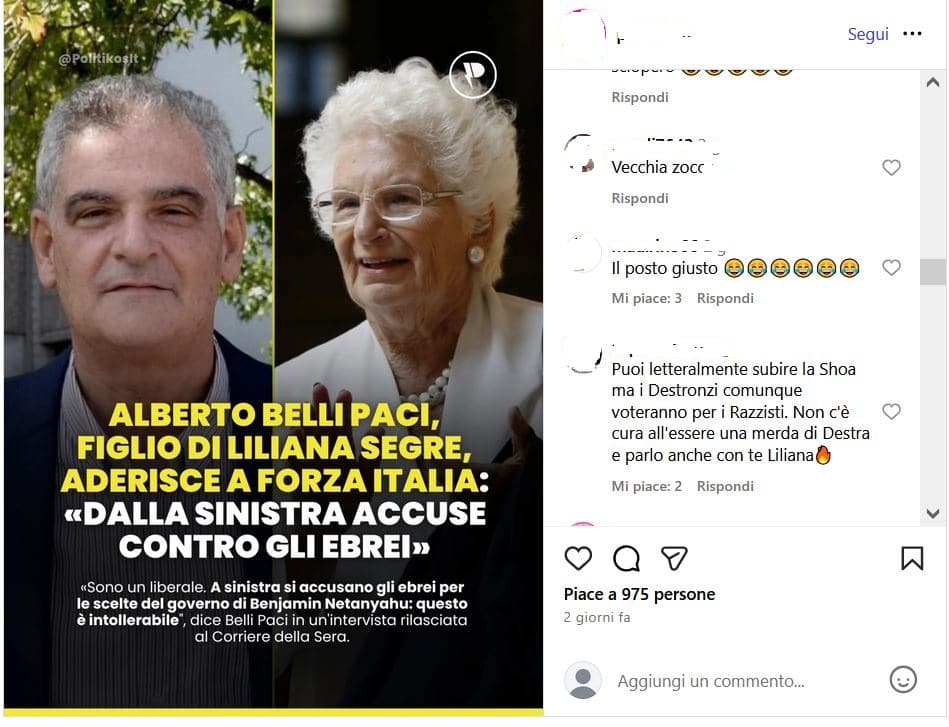The width and height of the screenshot is (949, 727).
Task: Like the "Vecchia zocc" comment
Action: coord(891,168)
